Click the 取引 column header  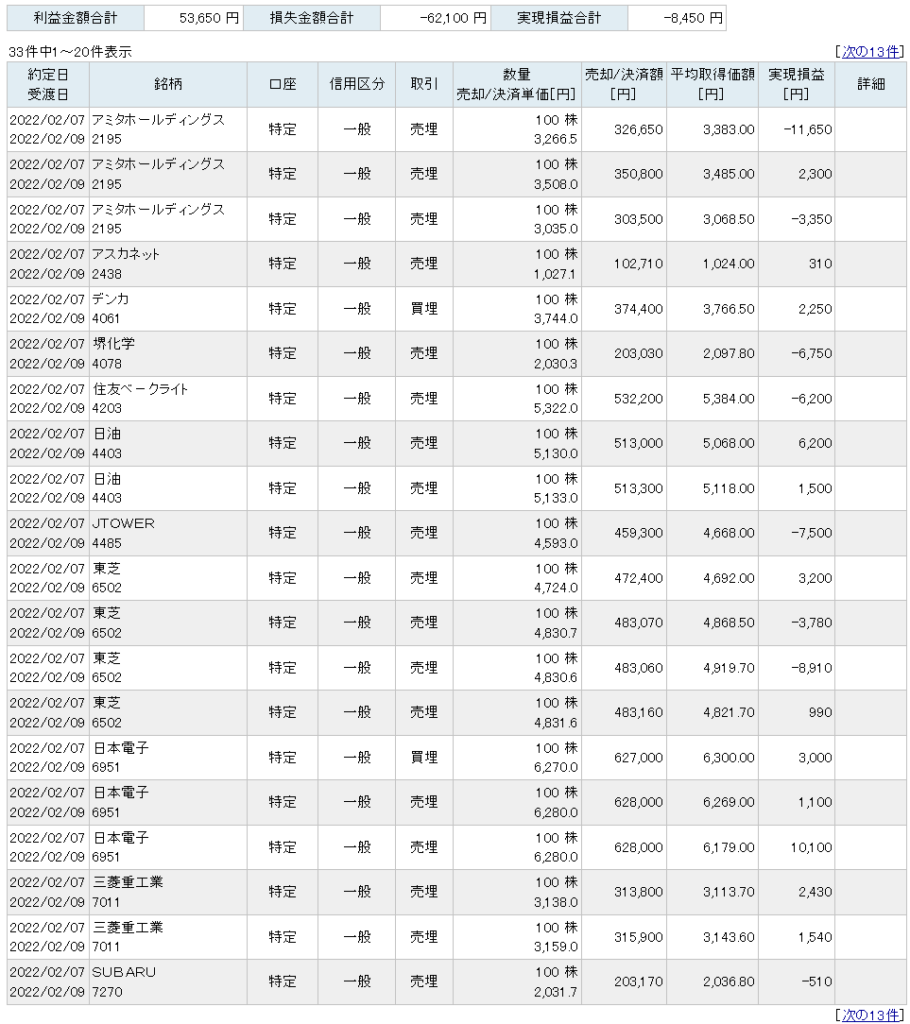click(x=424, y=84)
